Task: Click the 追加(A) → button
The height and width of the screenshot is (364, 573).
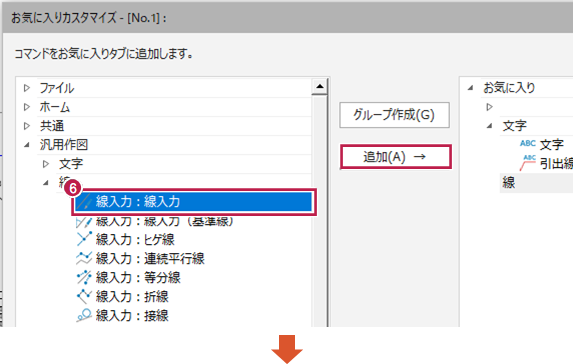Action: pyautogui.click(x=395, y=157)
